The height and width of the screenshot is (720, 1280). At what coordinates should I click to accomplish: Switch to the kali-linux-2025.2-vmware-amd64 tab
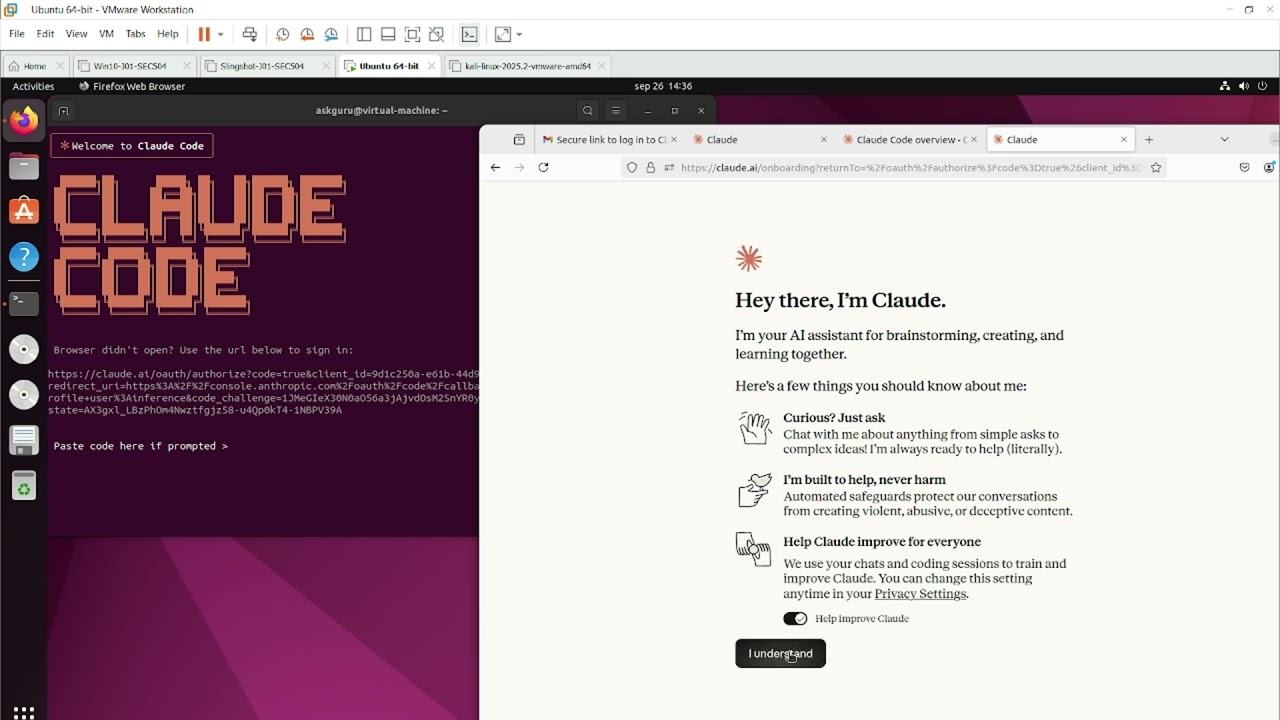point(528,66)
